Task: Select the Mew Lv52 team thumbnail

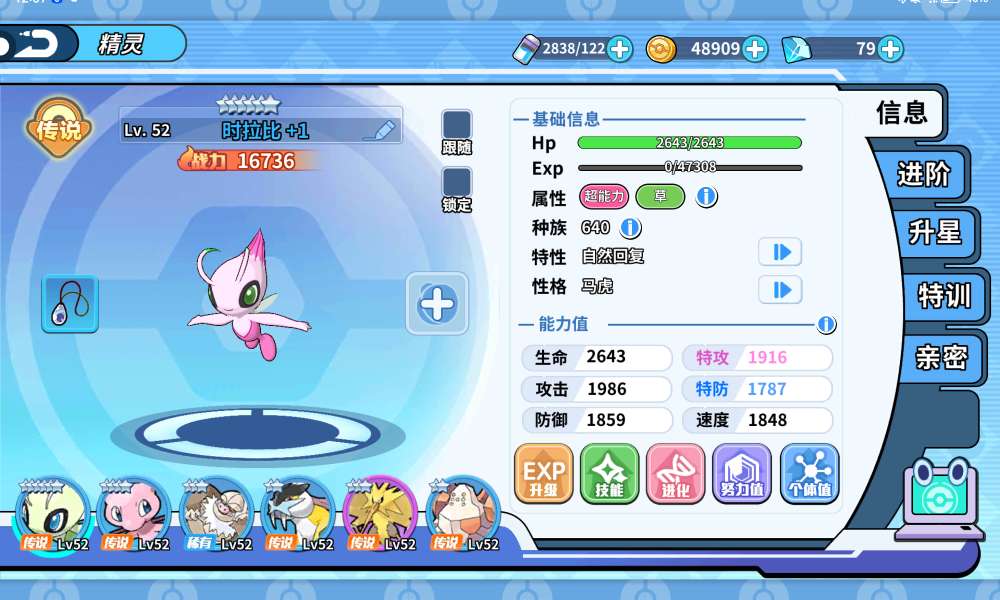Action: pos(133,515)
